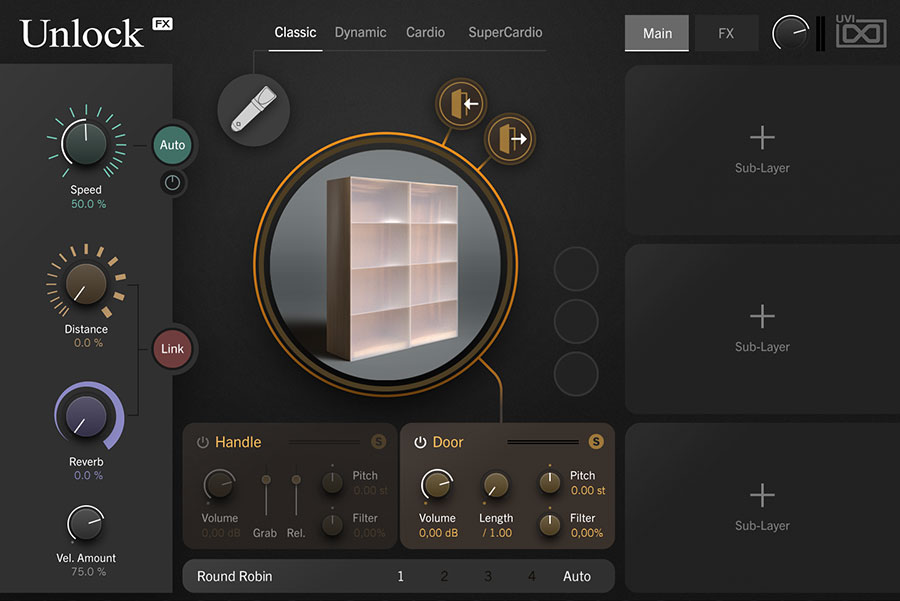Select Round Robin 3
This screenshot has width=900, height=601.
tap(487, 576)
